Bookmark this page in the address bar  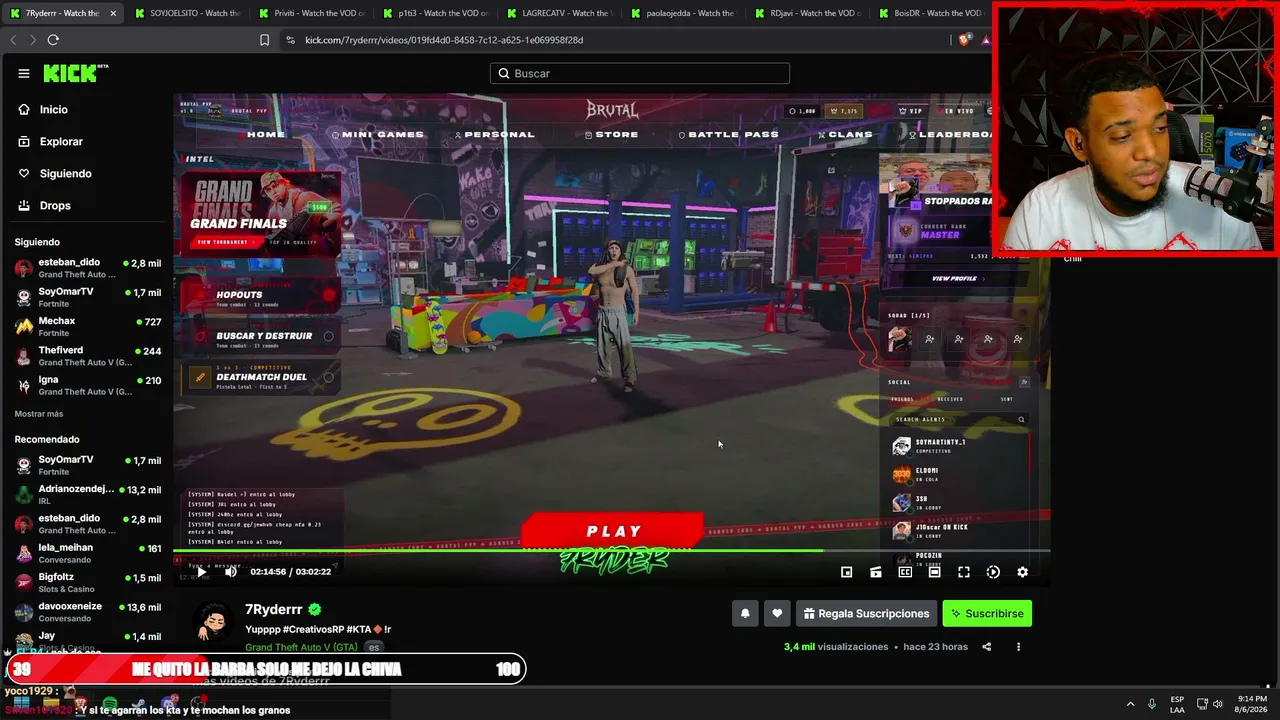[x=264, y=40]
